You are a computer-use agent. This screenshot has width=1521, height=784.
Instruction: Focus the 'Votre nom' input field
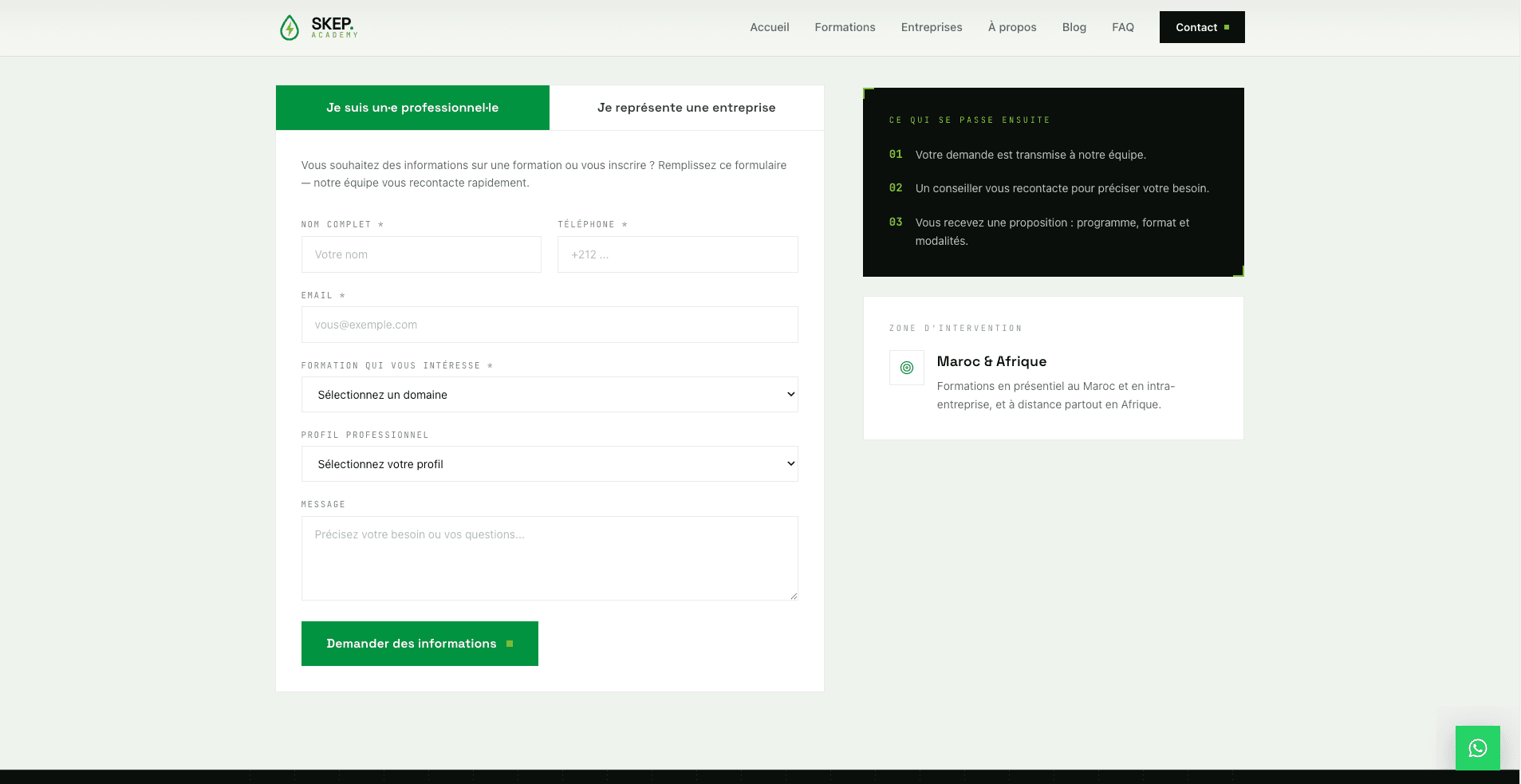[421, 254]
